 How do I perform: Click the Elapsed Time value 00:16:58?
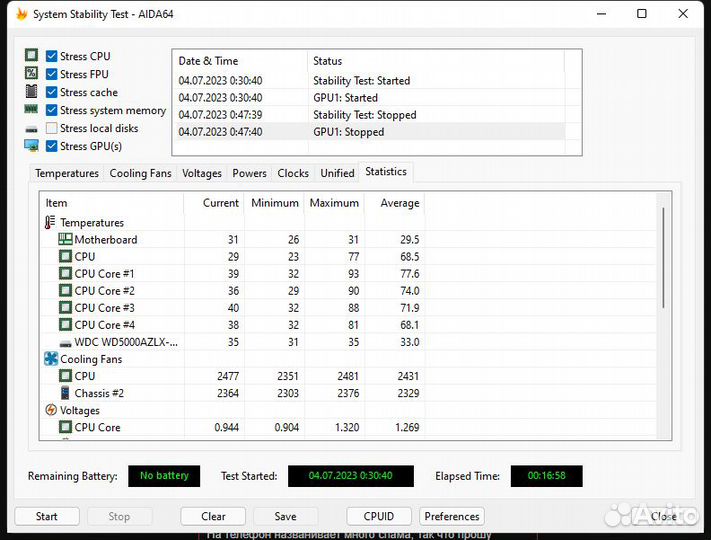(546, 476)
